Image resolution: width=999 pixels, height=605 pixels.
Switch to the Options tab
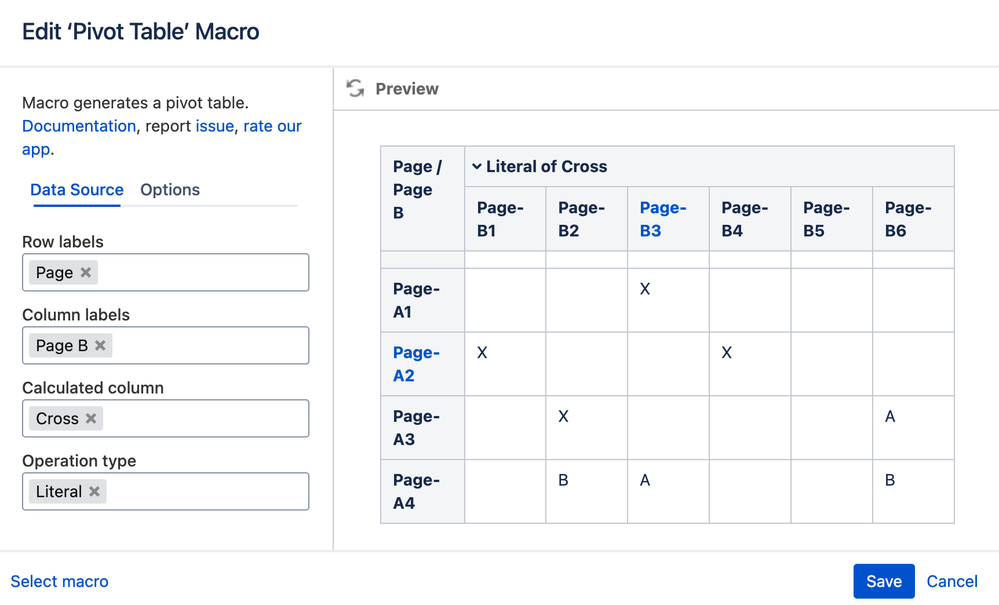pyautogui.click(x=170, y=190)
